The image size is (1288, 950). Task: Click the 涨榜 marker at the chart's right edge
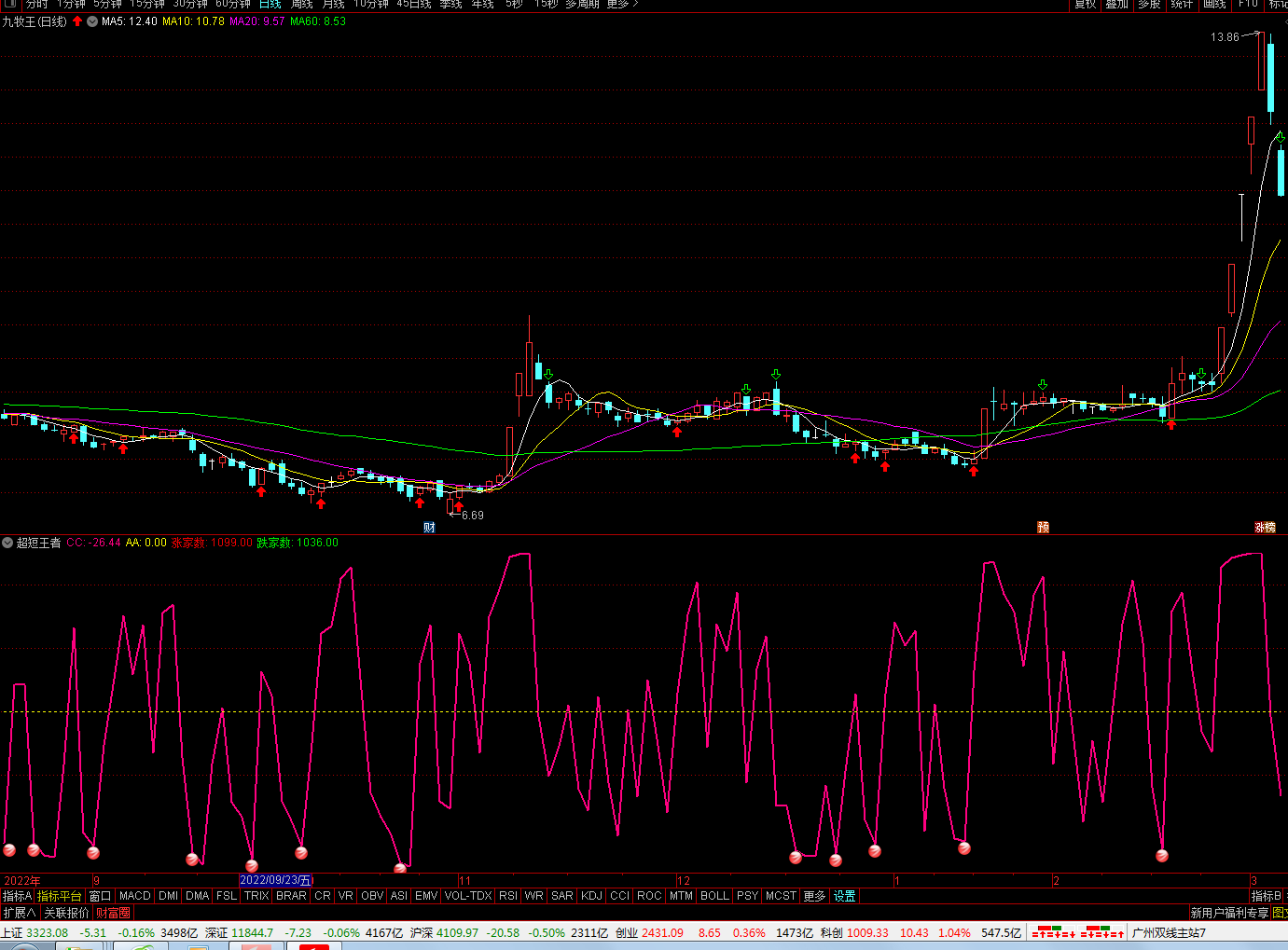1265,528
